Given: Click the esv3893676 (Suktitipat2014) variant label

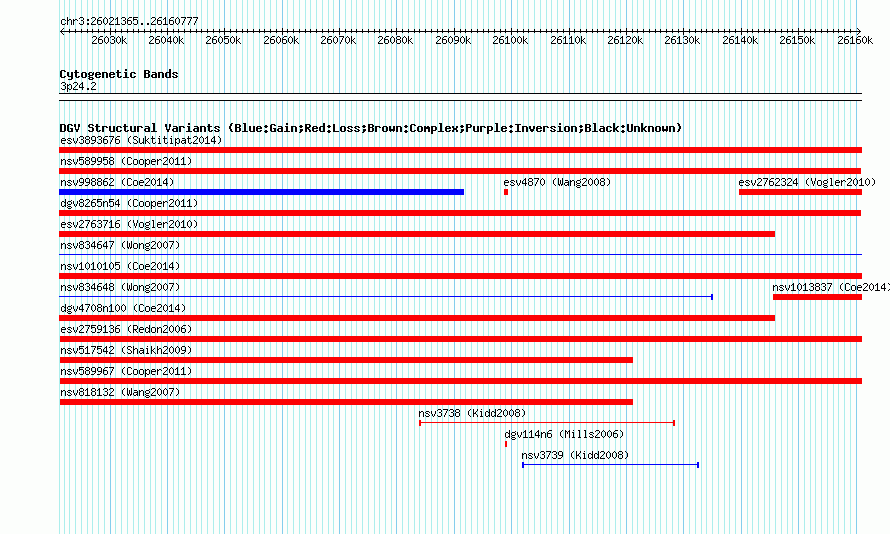Looking at the screenshot, I should tap(141, 140).
